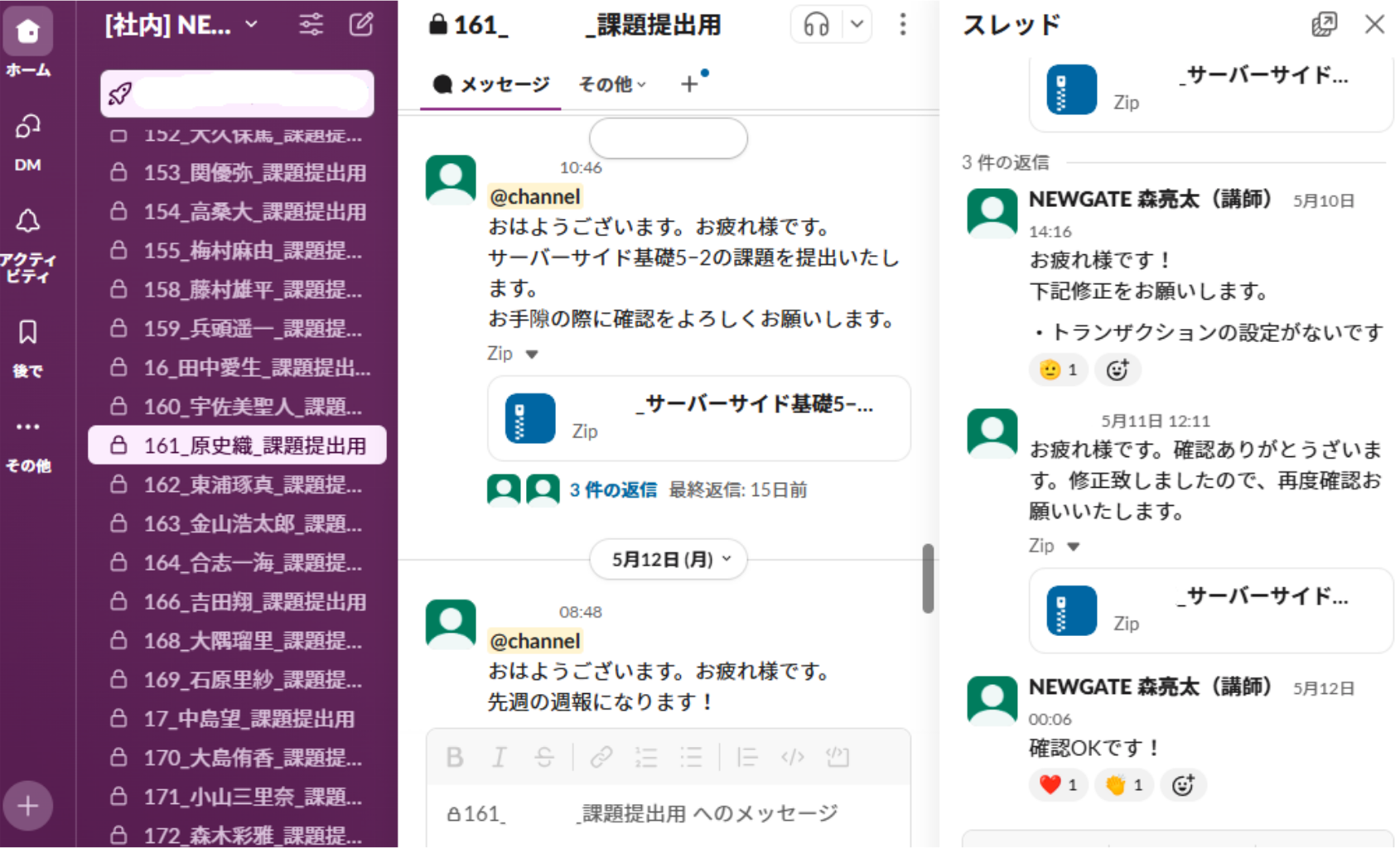Select channel 161_原史織_課題提出用
Image resolution: width=1400 pixels, height=848 pixels.
237,445
